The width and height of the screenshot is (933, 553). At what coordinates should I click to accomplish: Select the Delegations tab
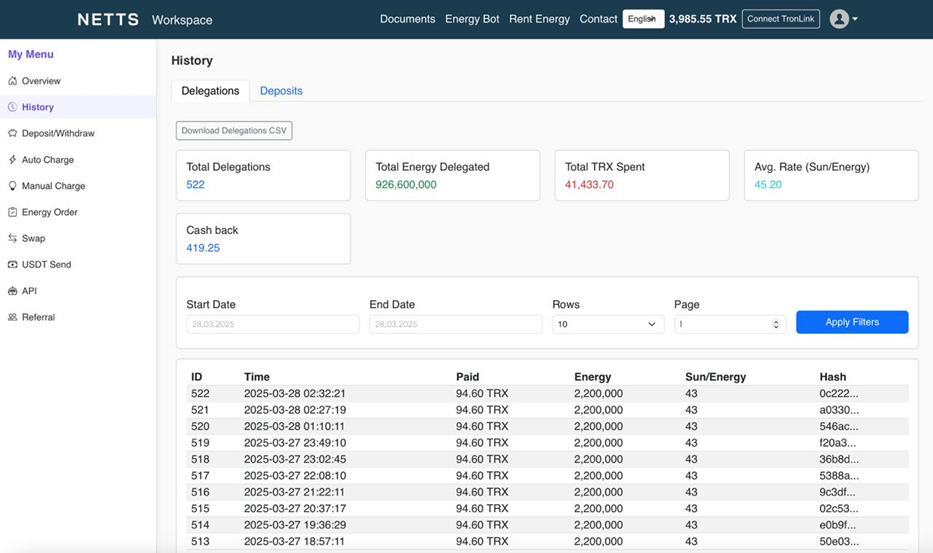pyautogui.click(x=210, y=91)
